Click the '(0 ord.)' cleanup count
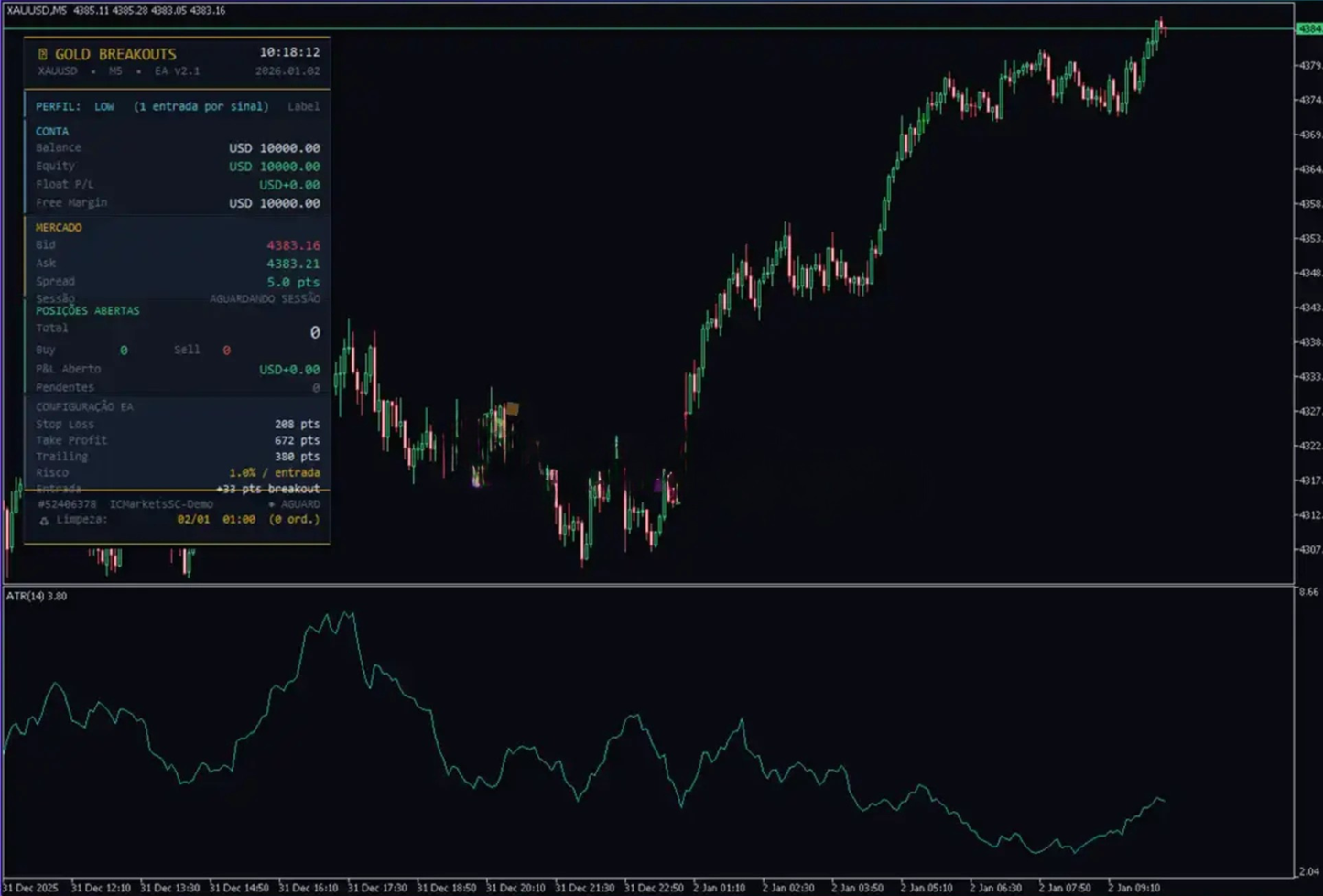The height and width of the screenshot is (896, 1323). [x=294, y=520]
